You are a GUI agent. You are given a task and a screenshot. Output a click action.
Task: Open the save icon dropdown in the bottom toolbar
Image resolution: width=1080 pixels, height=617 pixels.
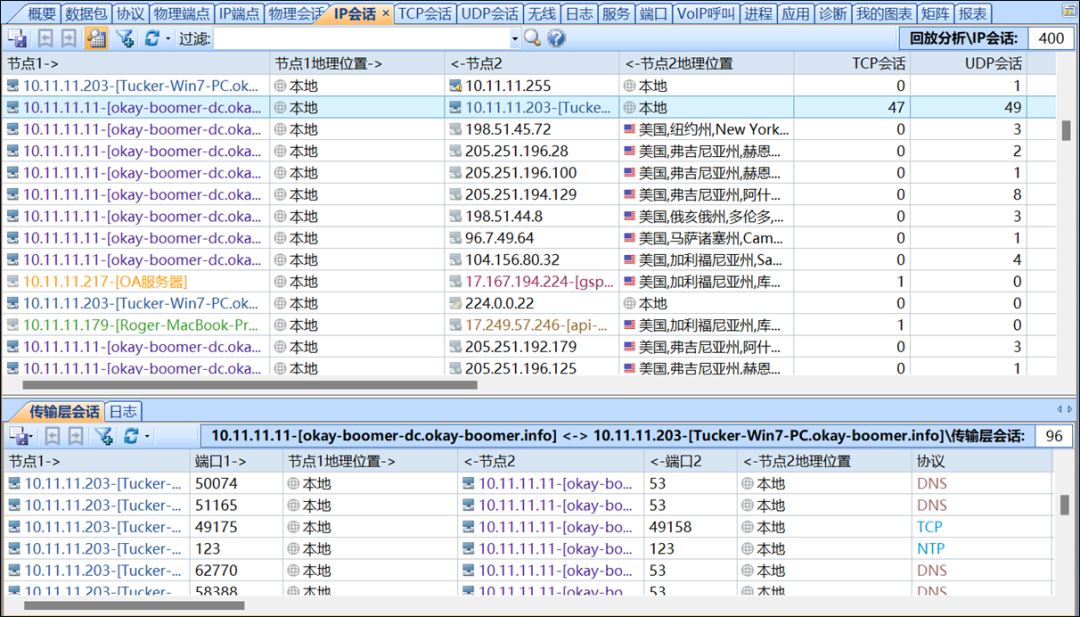(x=31, y=437)
